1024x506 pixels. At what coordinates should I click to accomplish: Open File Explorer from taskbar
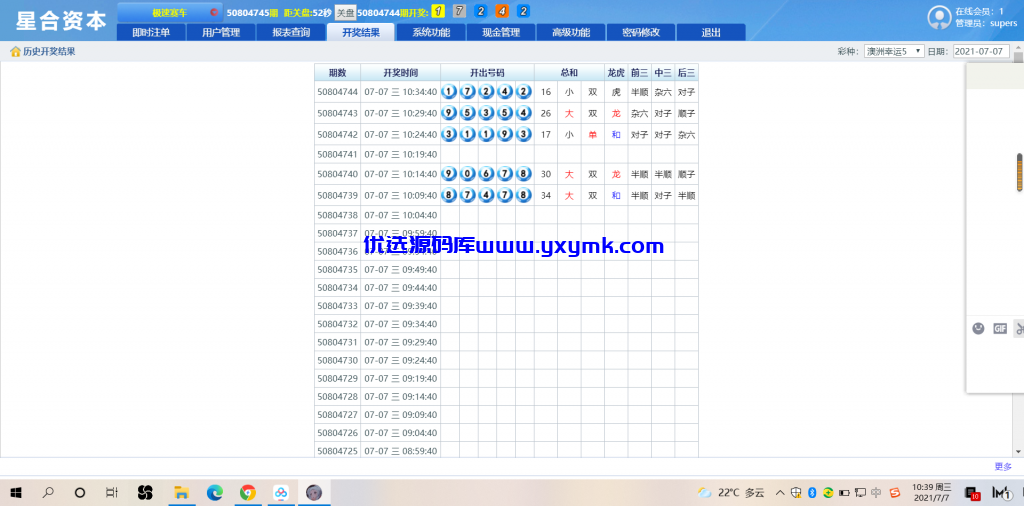click(181, 492)
